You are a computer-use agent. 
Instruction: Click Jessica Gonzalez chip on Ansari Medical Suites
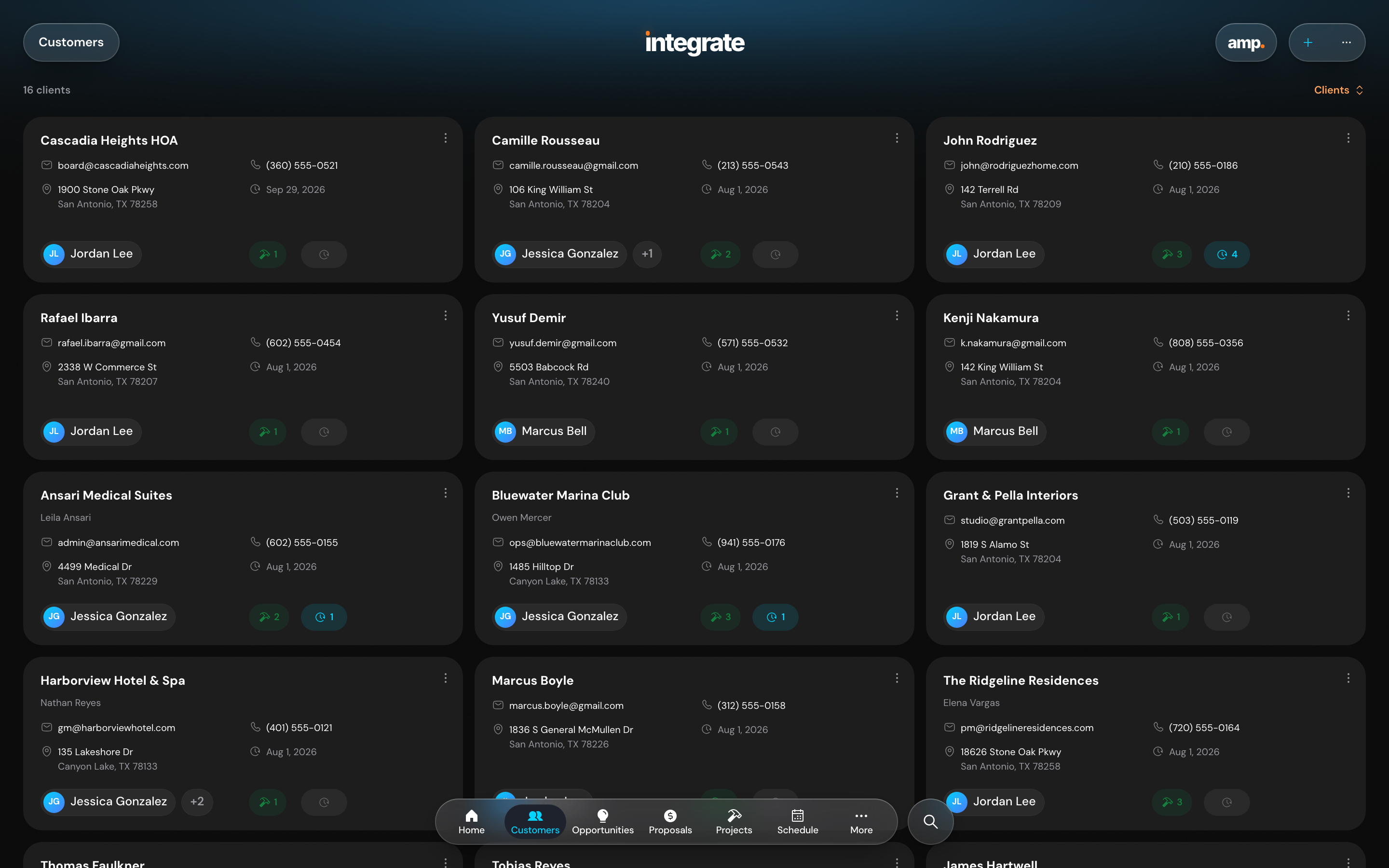[108, 617]
